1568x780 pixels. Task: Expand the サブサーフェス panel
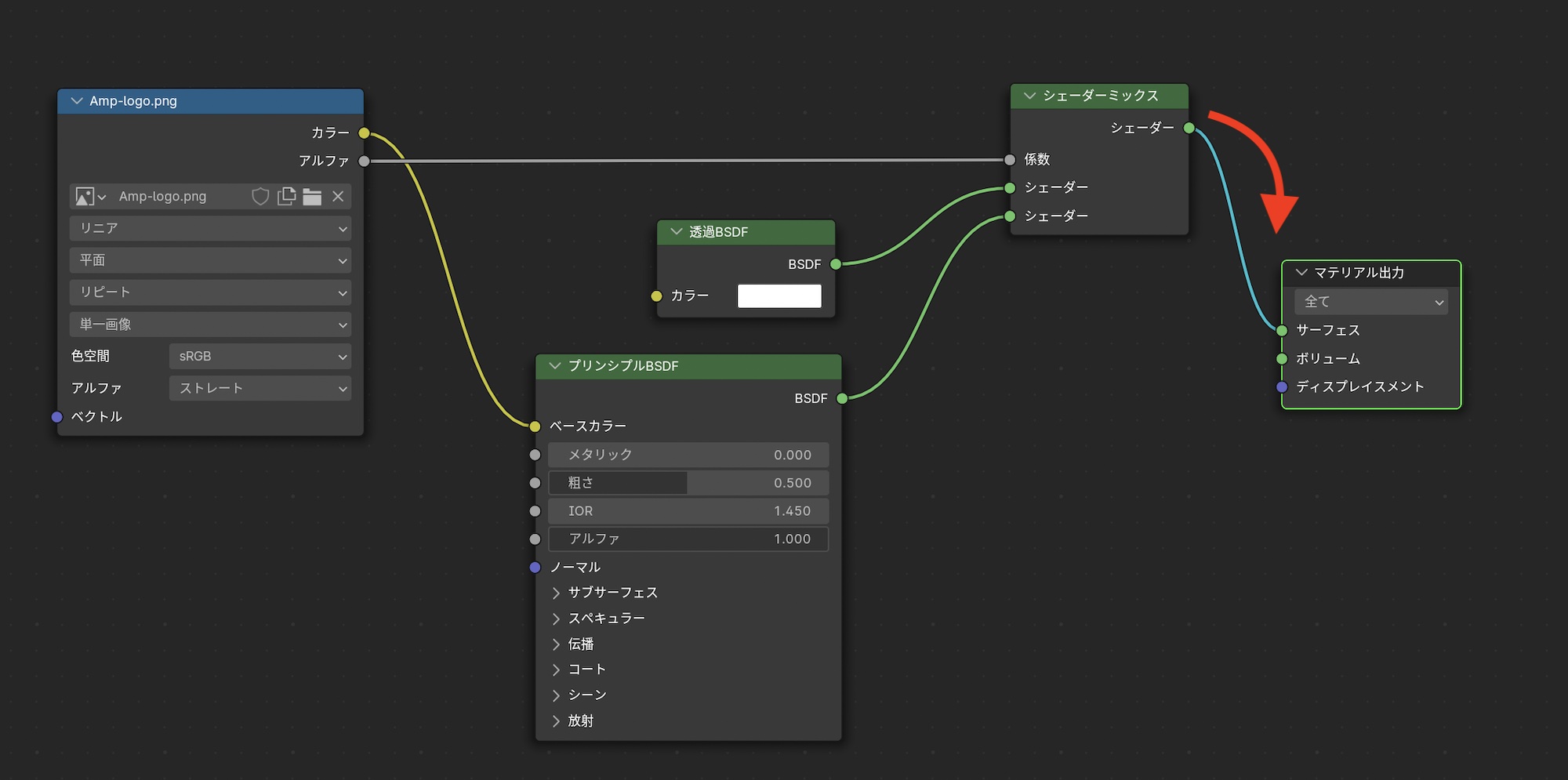pos(556,593)
